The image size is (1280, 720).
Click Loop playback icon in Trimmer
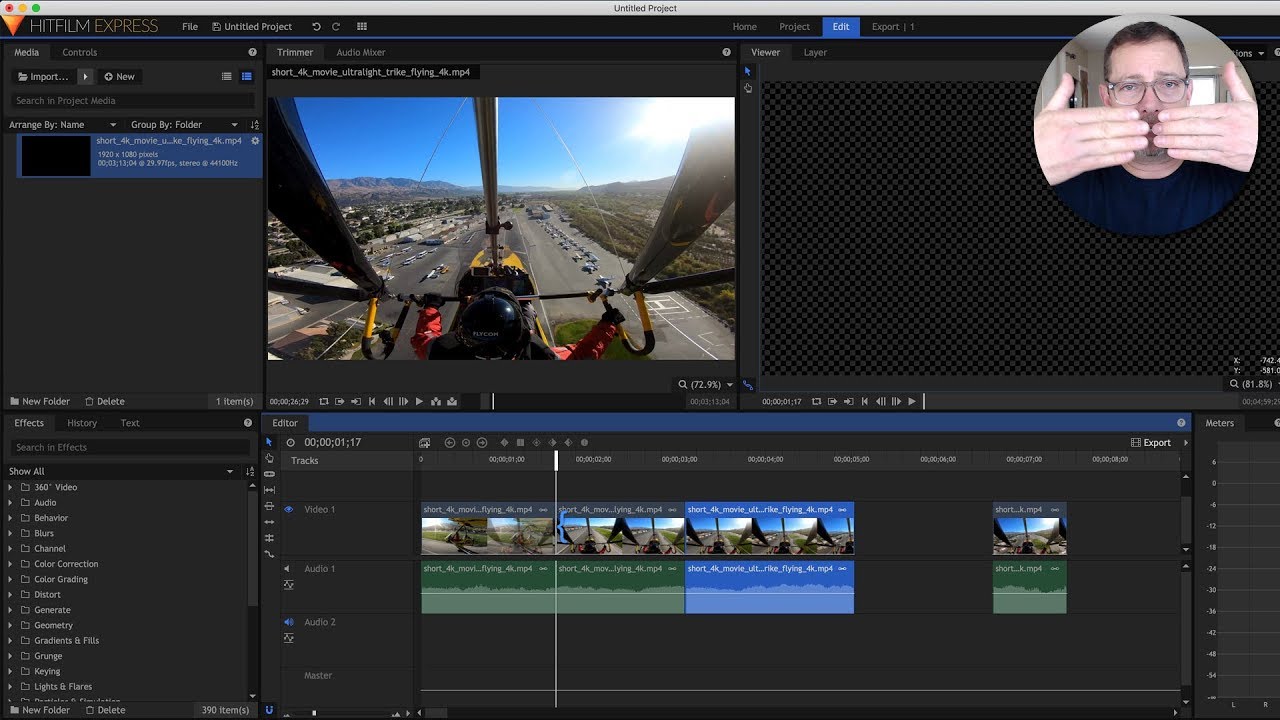click(324, 402)
